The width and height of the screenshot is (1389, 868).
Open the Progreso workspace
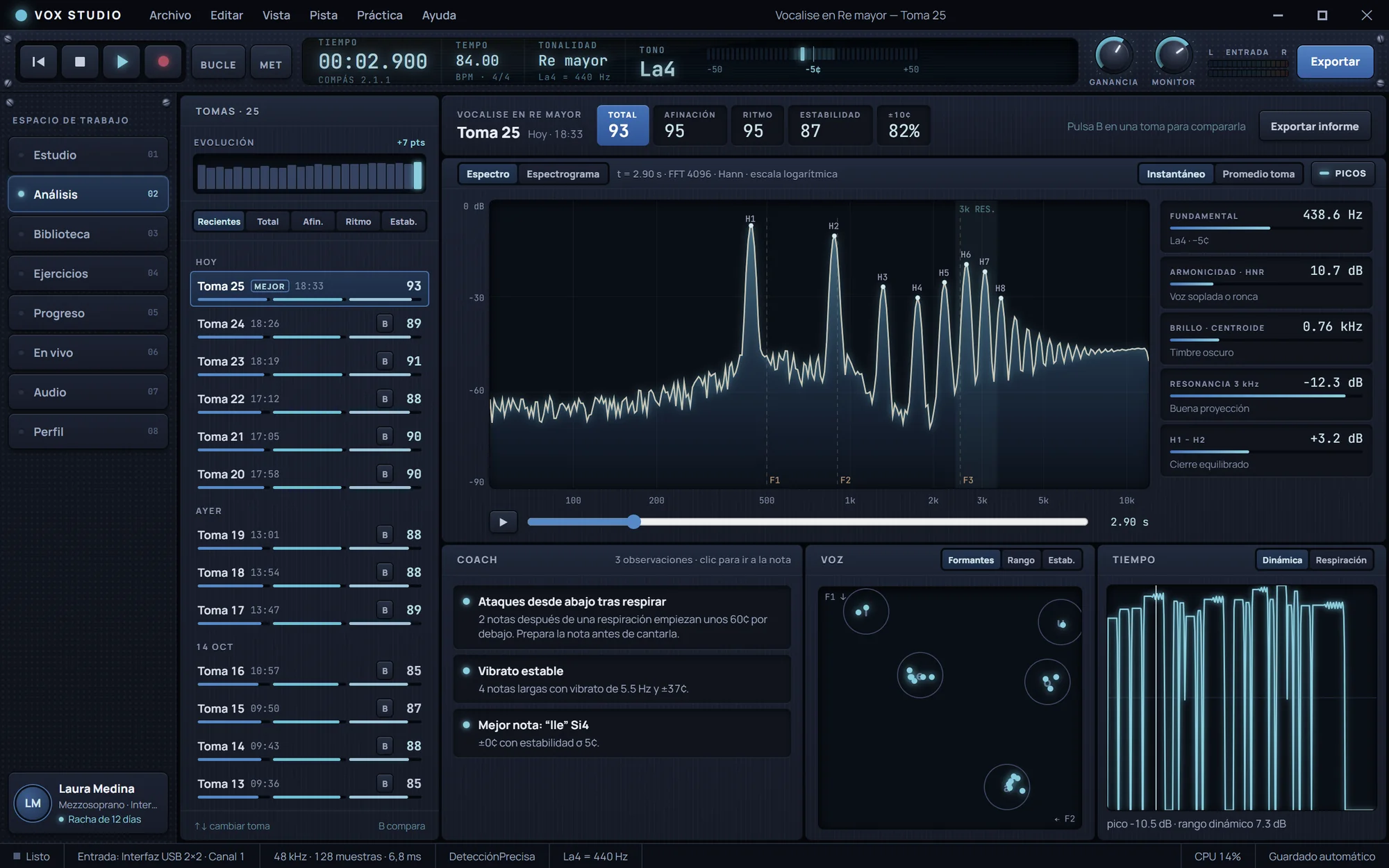88,313
